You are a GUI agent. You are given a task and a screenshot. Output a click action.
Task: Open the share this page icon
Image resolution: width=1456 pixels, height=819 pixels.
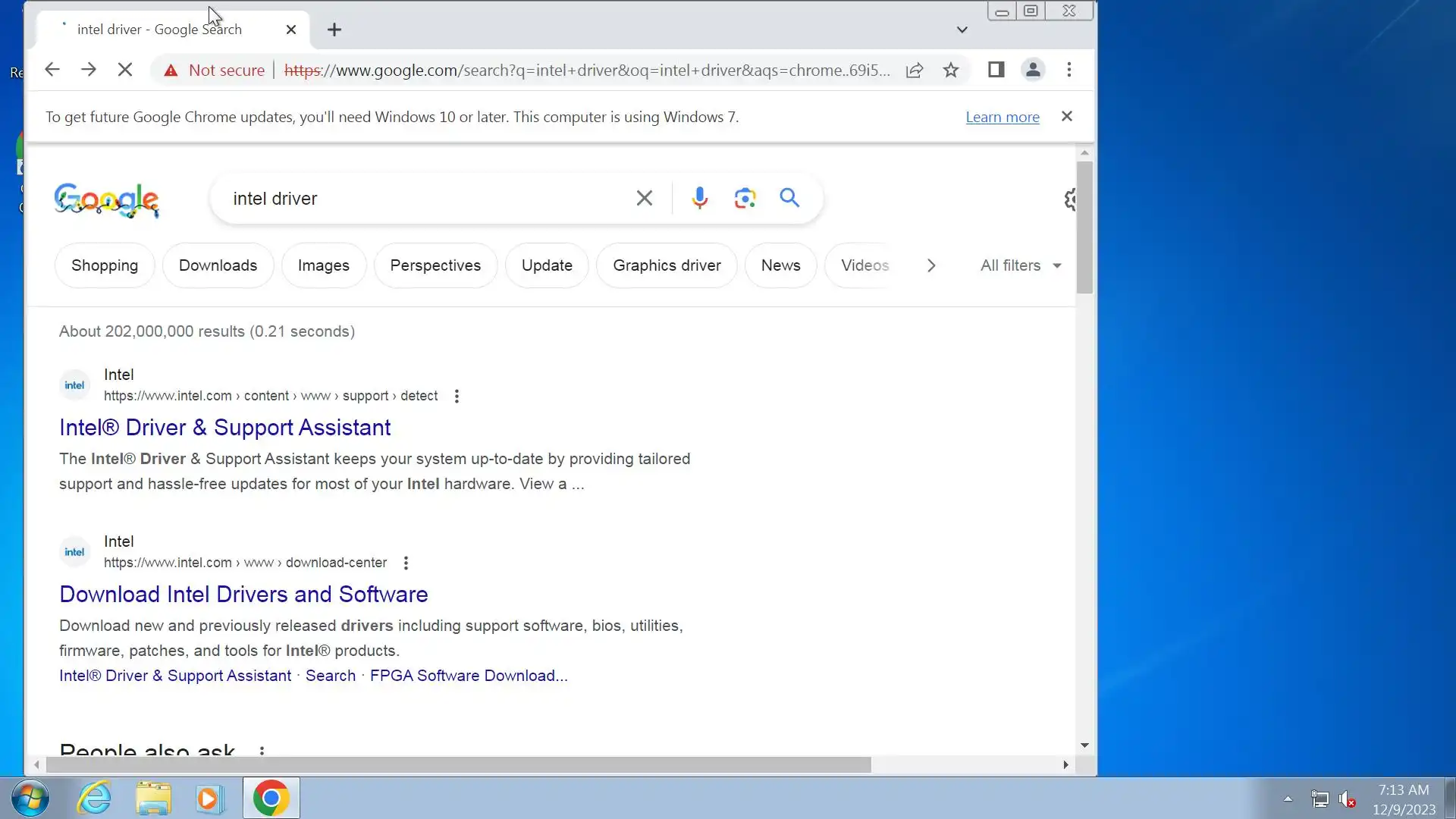915,71
